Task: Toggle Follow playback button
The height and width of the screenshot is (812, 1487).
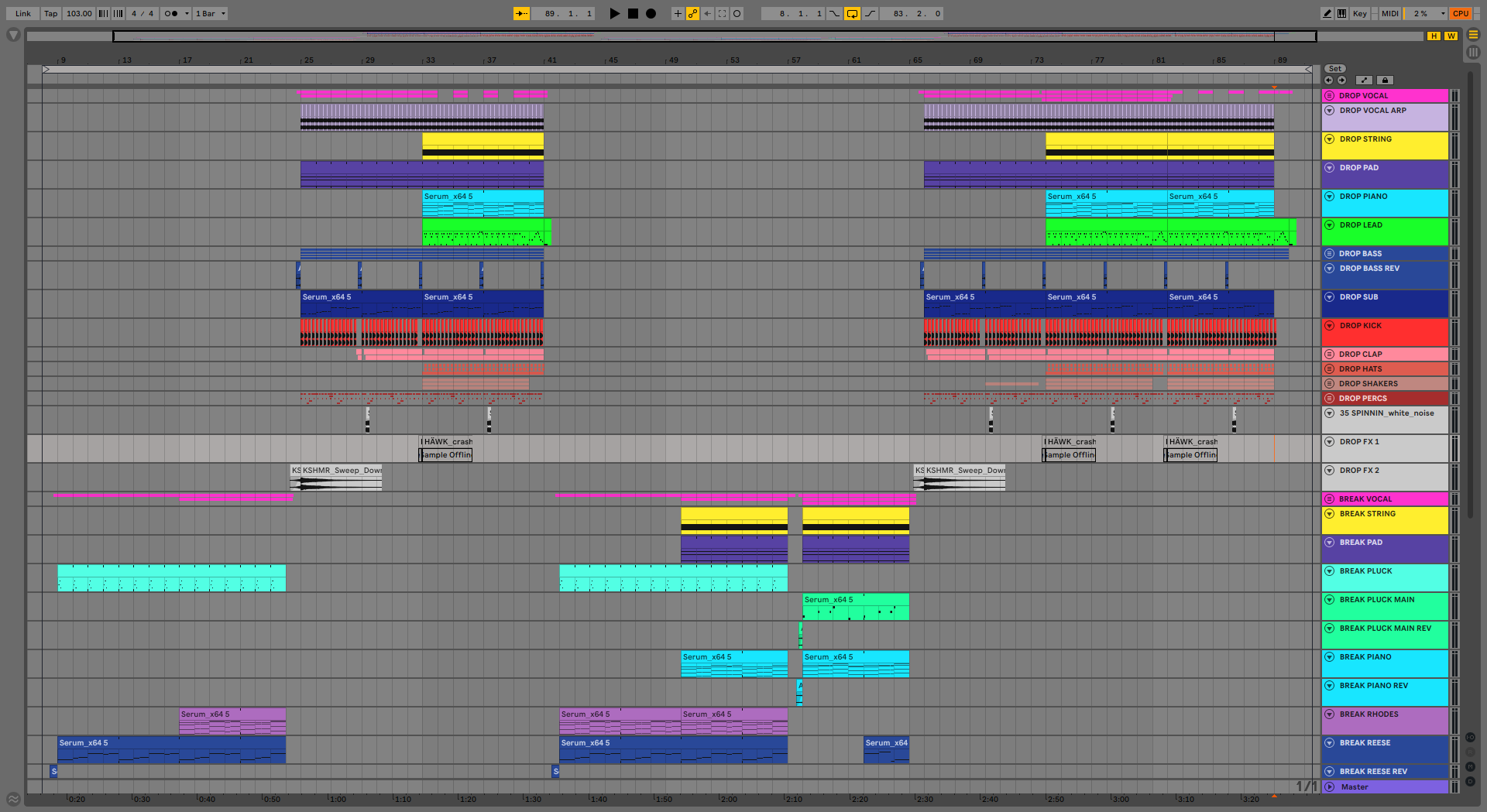Action: click(x=521, y=13)
